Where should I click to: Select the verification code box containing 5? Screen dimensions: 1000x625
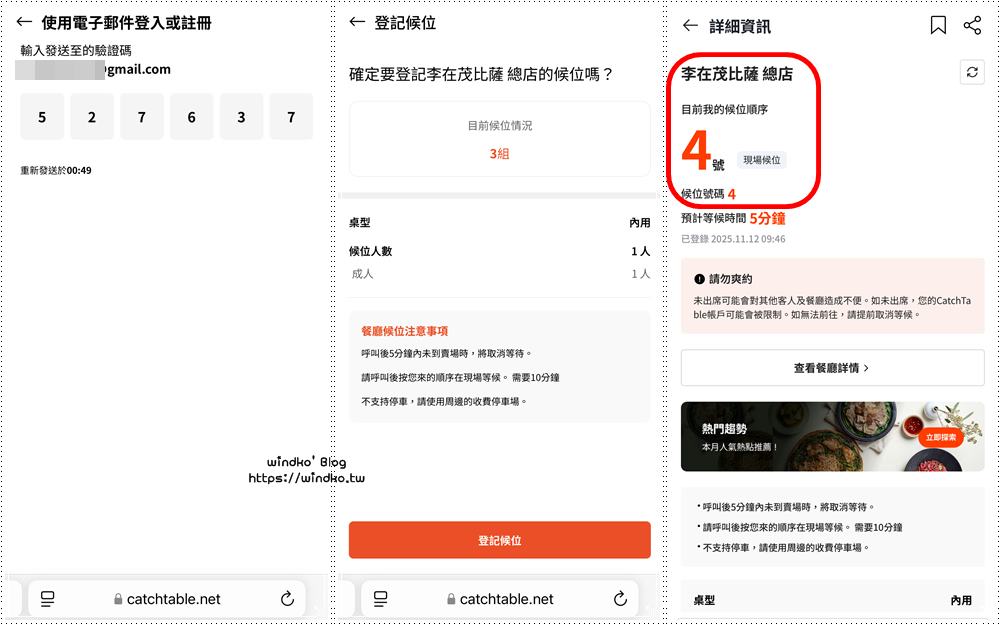[x=42, y=117]
